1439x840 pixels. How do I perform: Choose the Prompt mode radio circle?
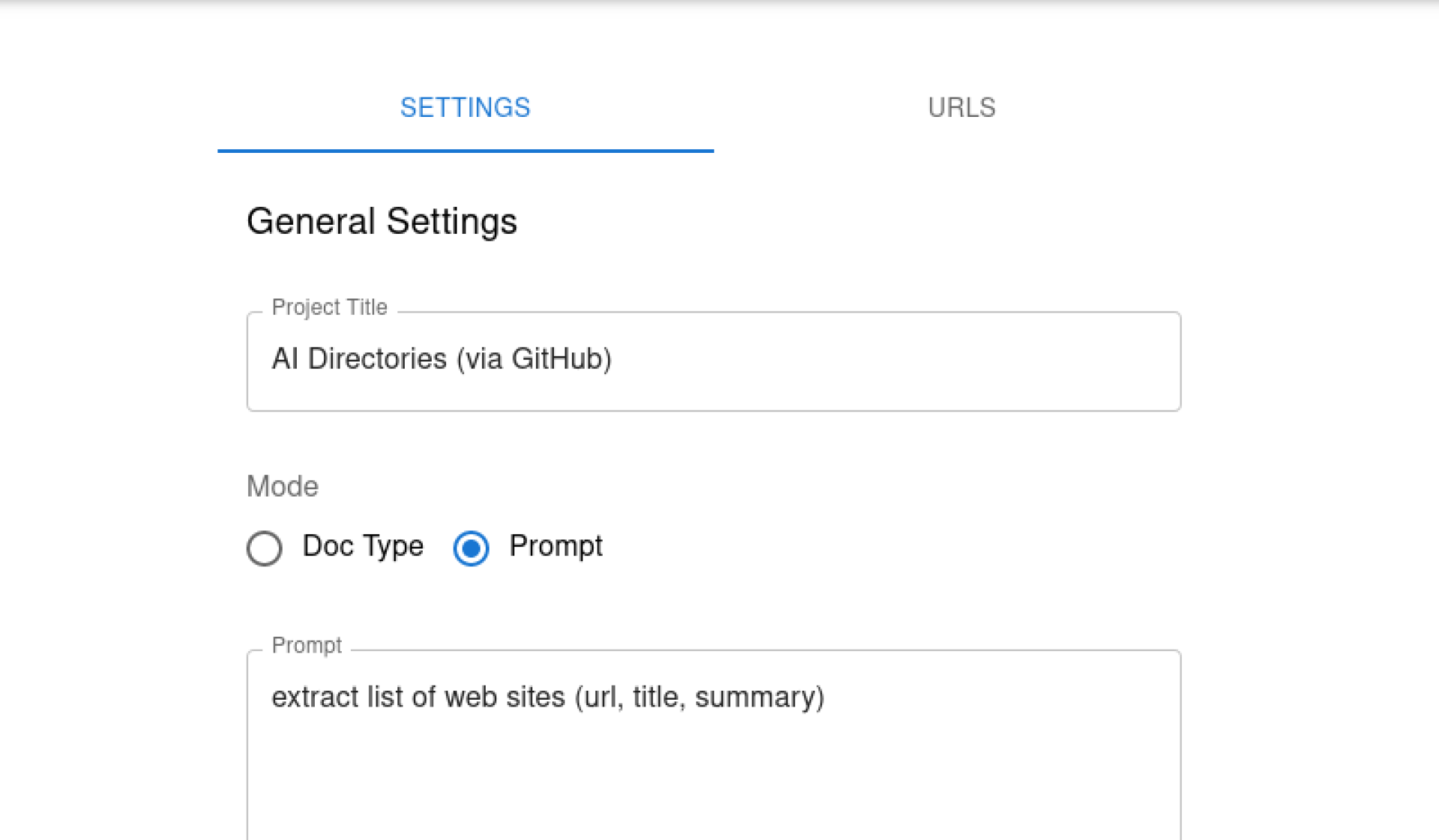pyautogui.click(x=471, y=548)
